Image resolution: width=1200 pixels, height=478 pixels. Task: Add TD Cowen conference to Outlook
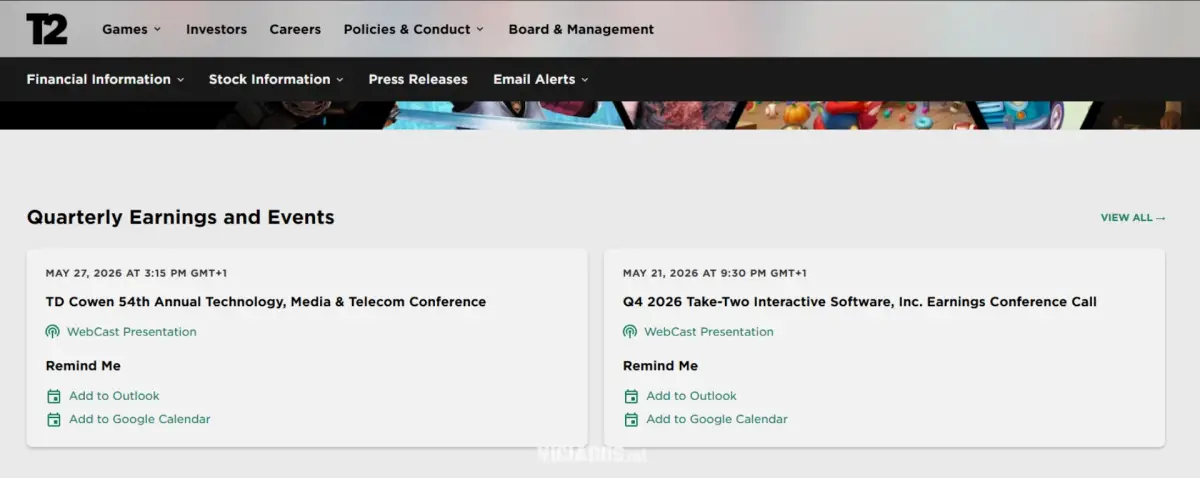pyautogui.click(x=114, y=396)
